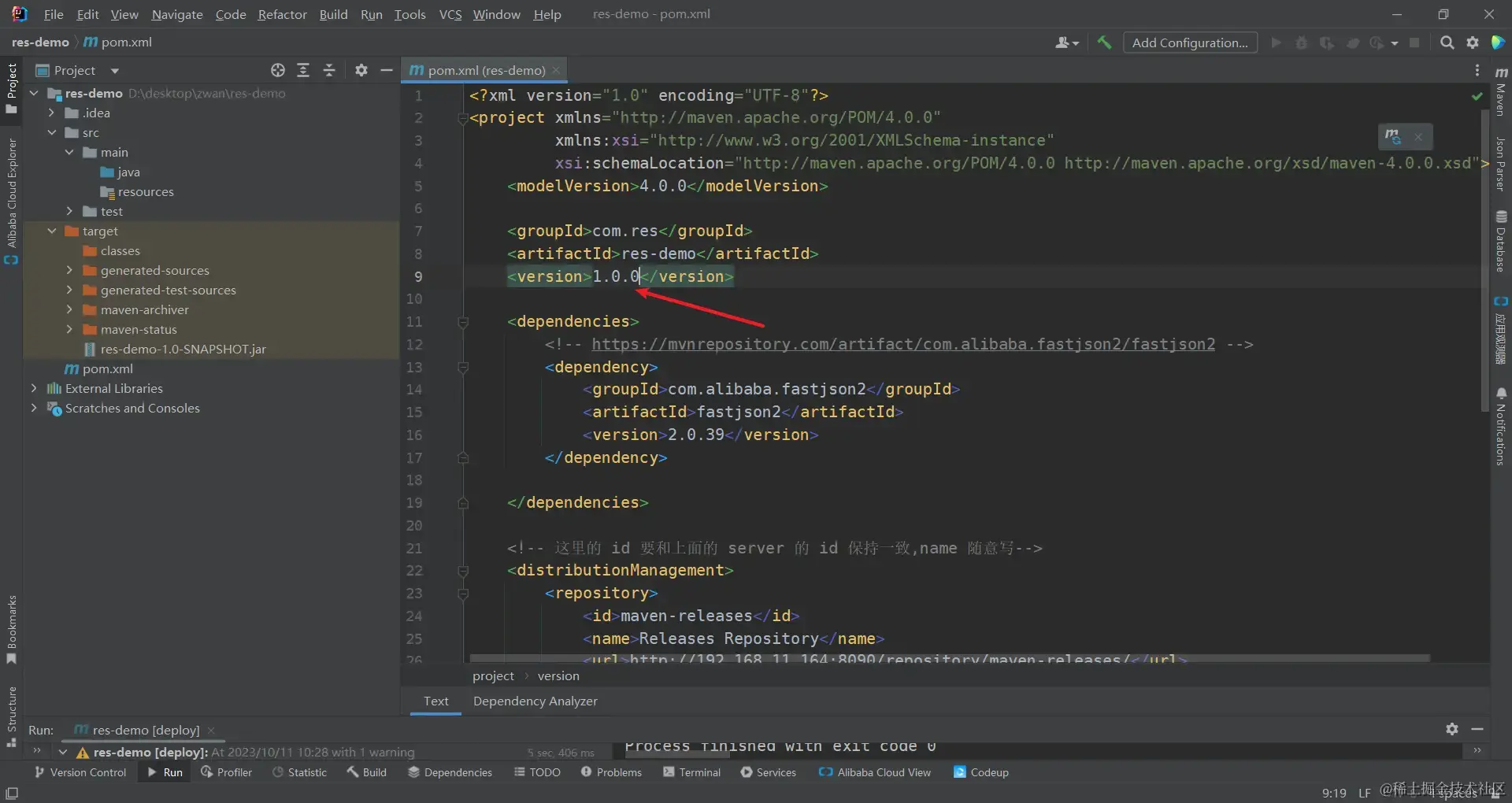Click Collapse All in Project panel
Screen dimensions: 1512x803
(329, 70)
